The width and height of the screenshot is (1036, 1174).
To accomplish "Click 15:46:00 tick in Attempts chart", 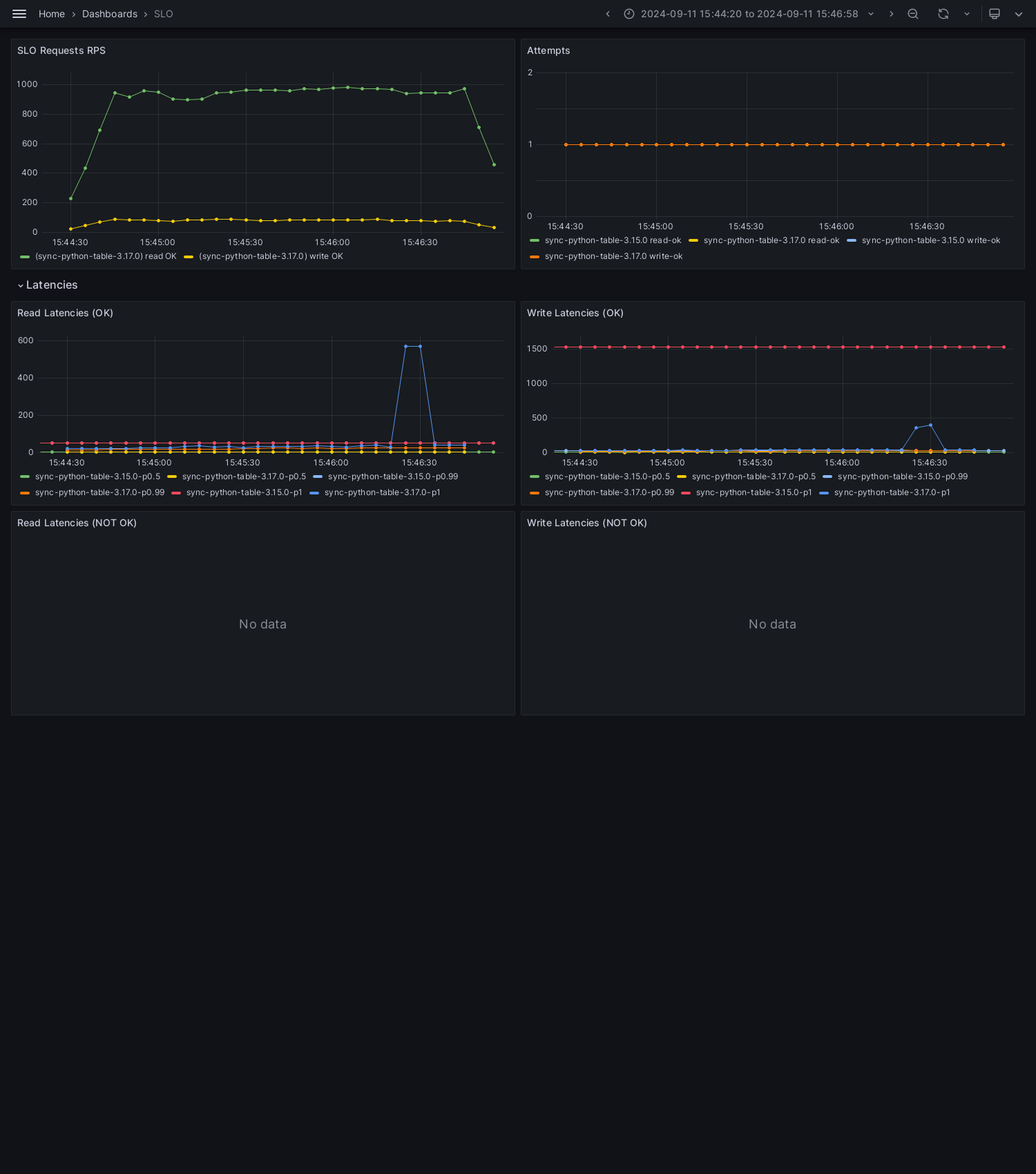I will pos(836,227).
